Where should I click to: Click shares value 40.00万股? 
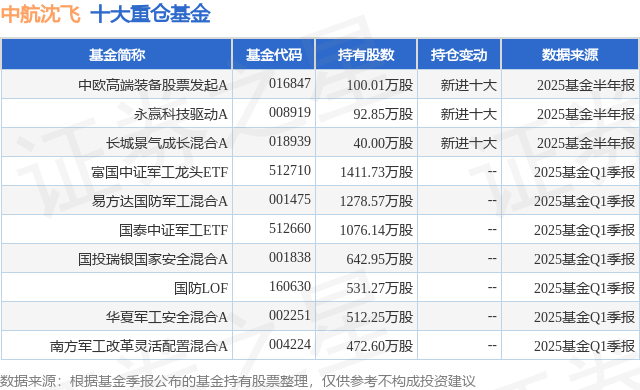(x=383, y=143)
